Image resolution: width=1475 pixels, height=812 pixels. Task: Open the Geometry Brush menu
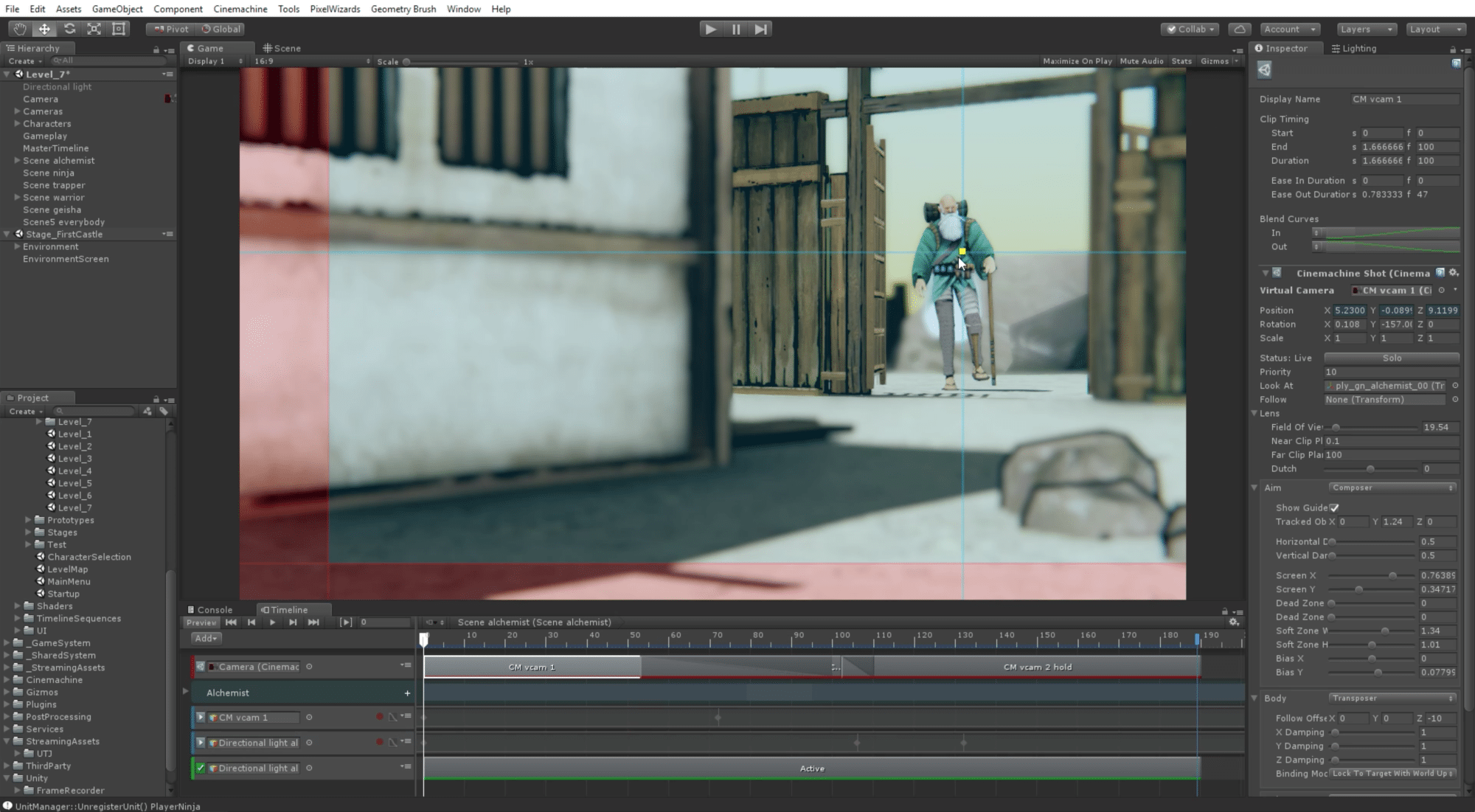(x=403, y=9)
